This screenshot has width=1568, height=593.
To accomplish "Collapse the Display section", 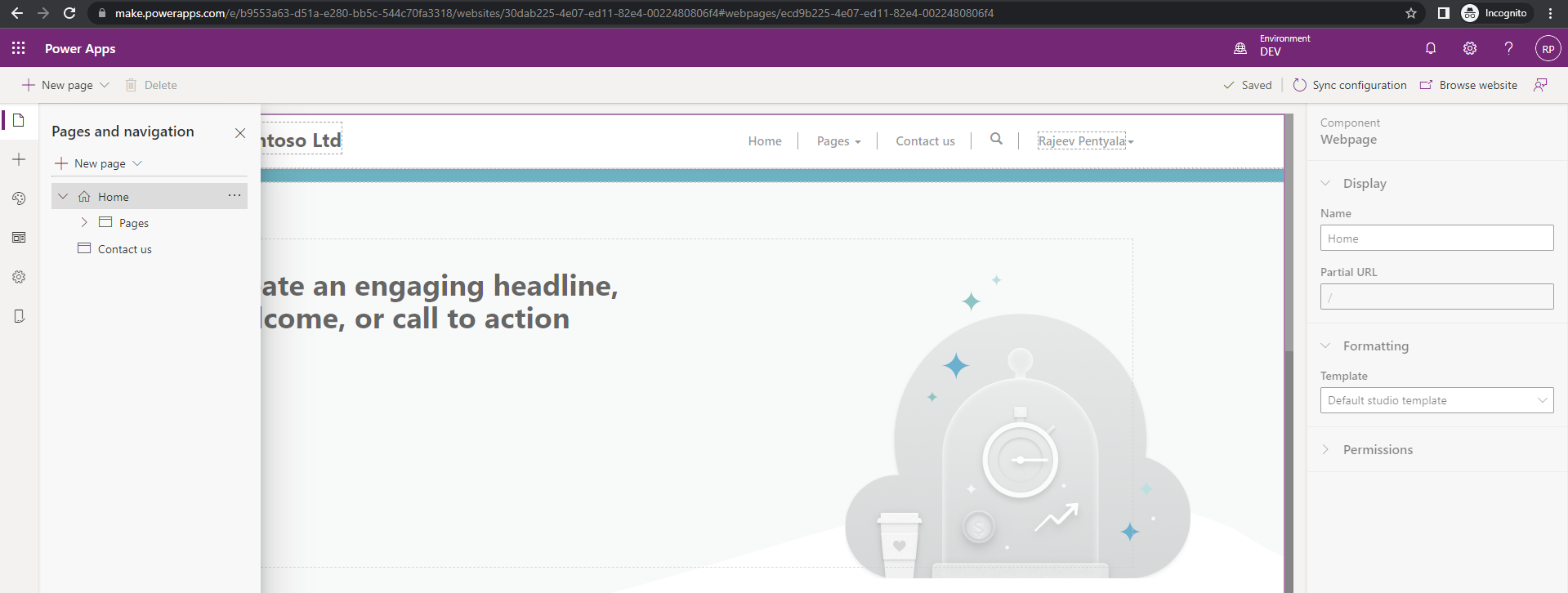I will click(x=1325, y=183).
